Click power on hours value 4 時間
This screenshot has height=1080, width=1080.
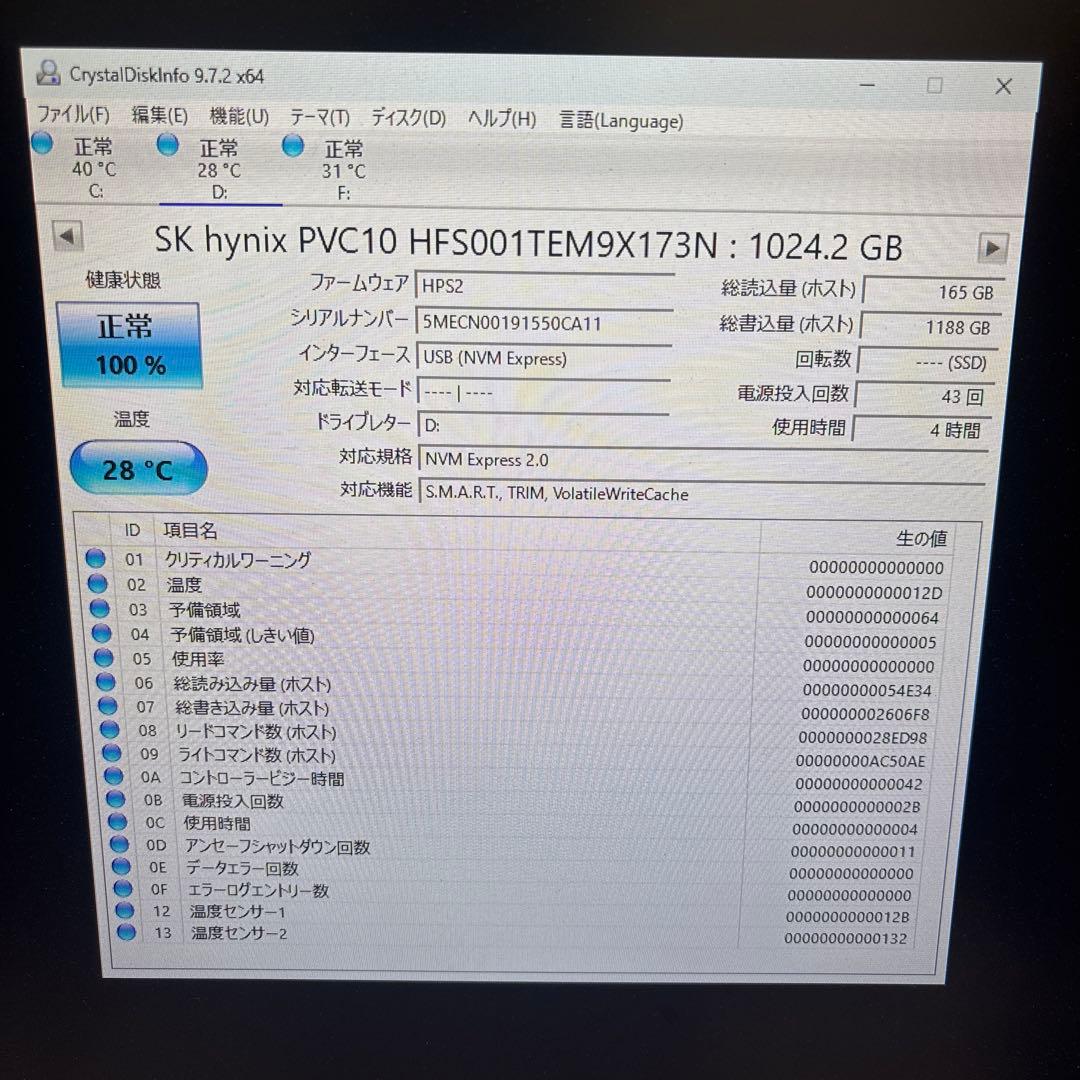pos(923,430)
